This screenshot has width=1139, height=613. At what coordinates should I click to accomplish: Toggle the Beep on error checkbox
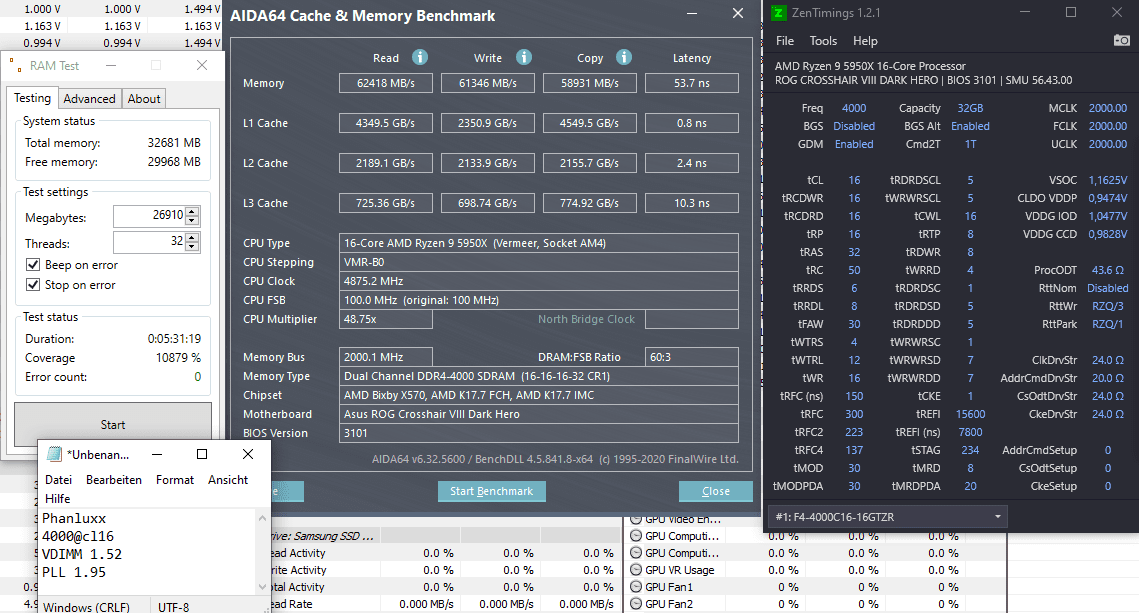click(x=33, y=264)
